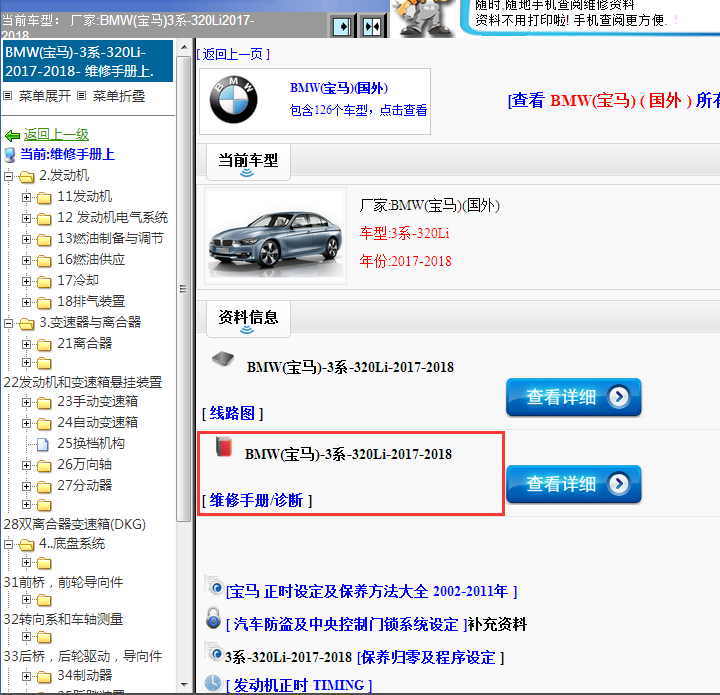Click 返回上一级 link in sidebar
720x695 pixels.
click(56, 135)
